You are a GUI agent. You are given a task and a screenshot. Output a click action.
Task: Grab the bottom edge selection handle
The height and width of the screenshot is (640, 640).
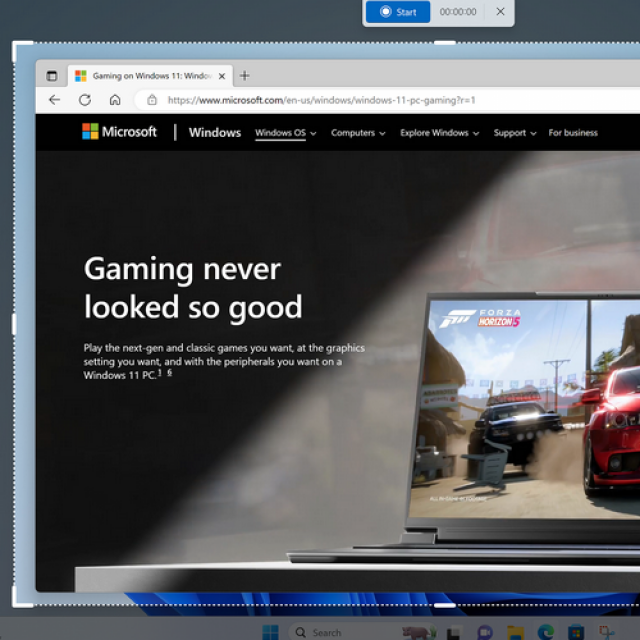(444, 605)
